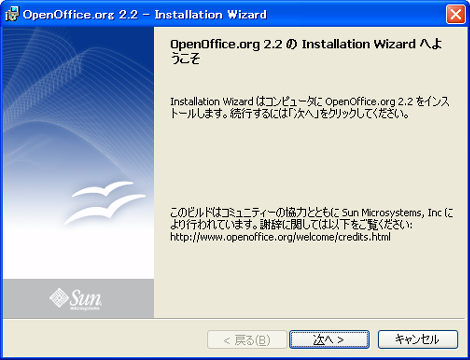Click the Sun diamond emblem
This screenshot has width=470, height=360.
point(59,298)
